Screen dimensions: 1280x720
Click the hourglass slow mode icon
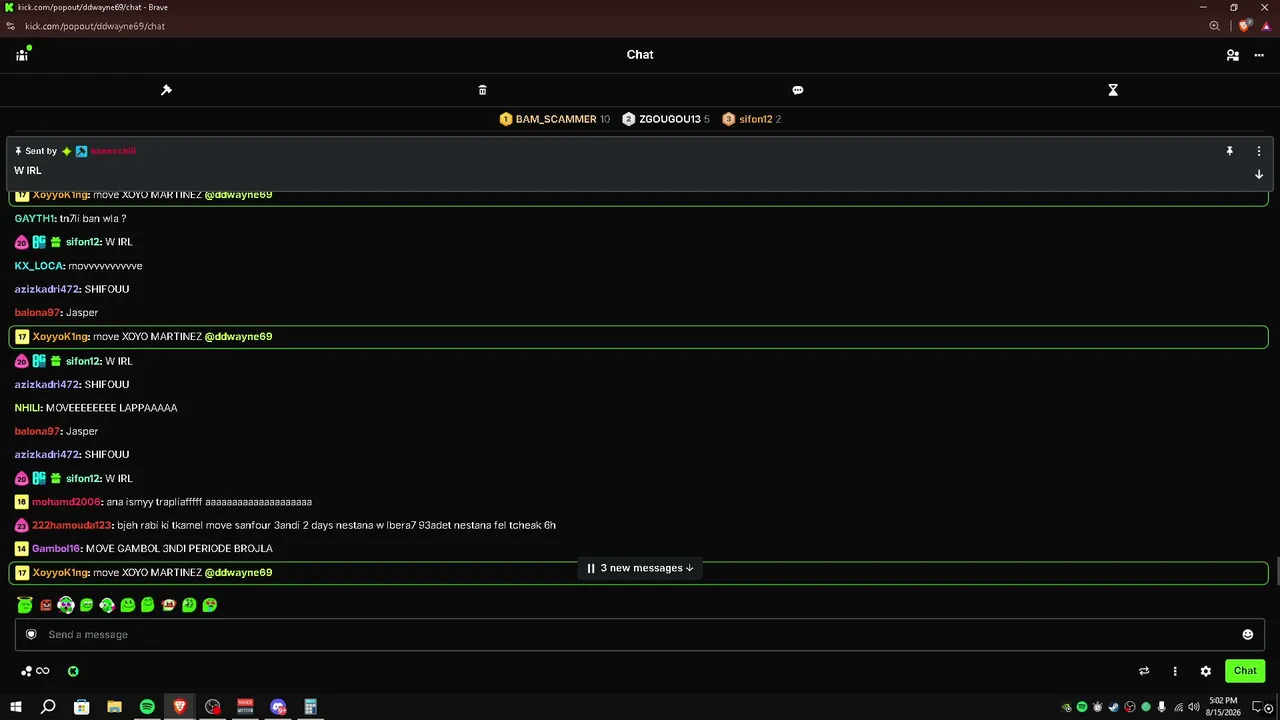point(1113,90)
